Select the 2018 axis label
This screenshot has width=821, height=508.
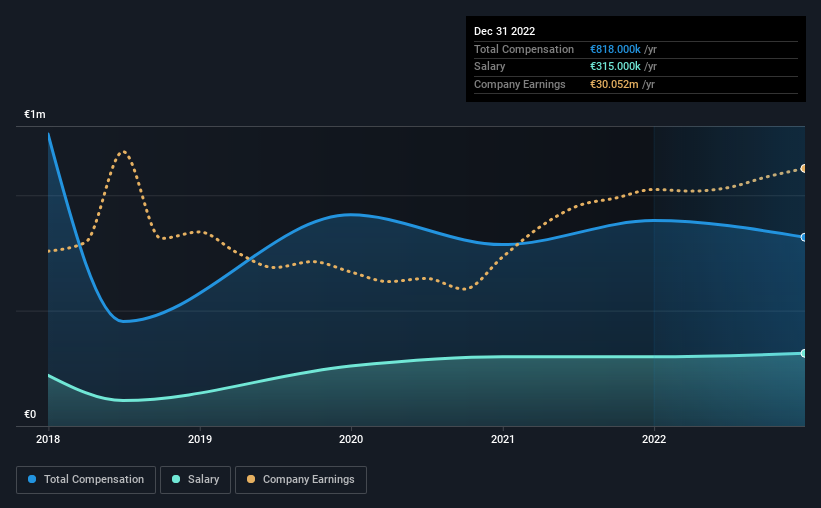(48, 439)
